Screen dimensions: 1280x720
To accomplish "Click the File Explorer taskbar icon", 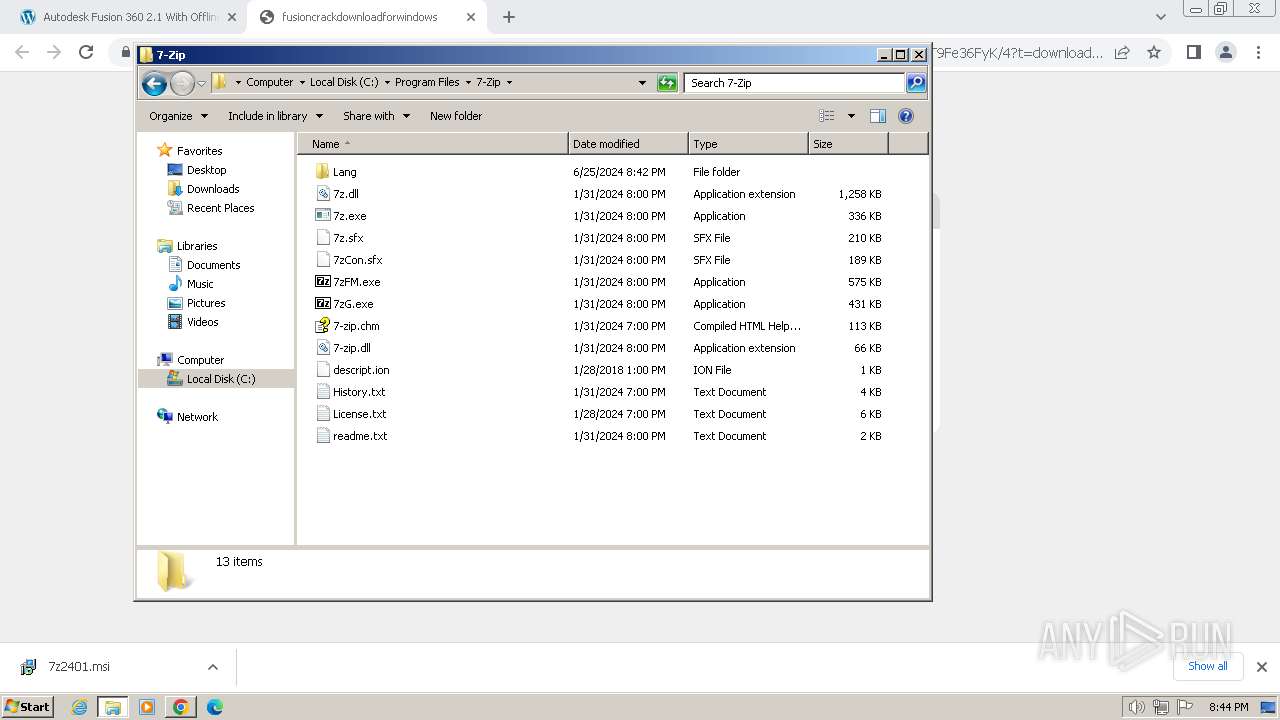I will pos(113,707).
